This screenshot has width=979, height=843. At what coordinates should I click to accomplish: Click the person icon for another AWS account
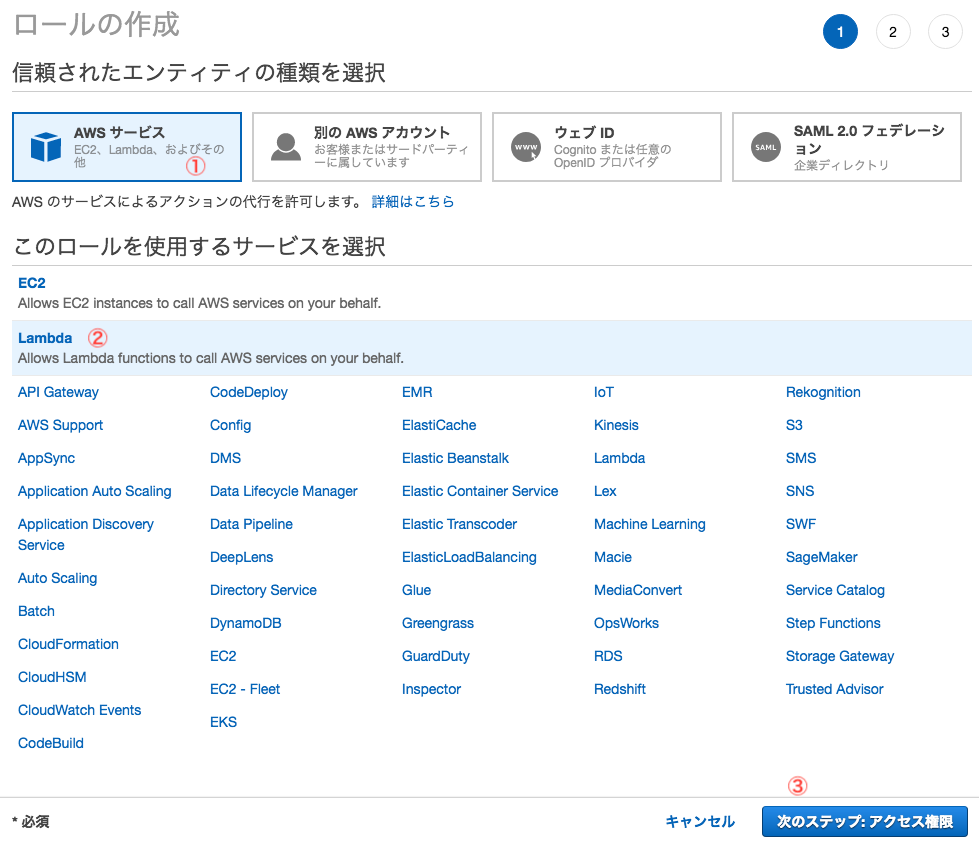286,147
